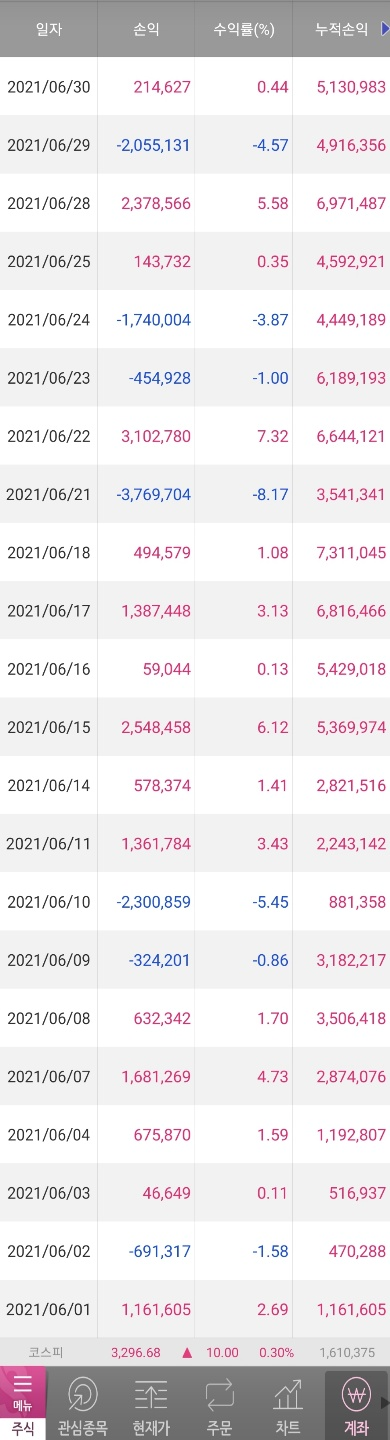Viewport: 390px width, 1440px height.
Task: Show more columns with the header arrow
Action: 384,29
